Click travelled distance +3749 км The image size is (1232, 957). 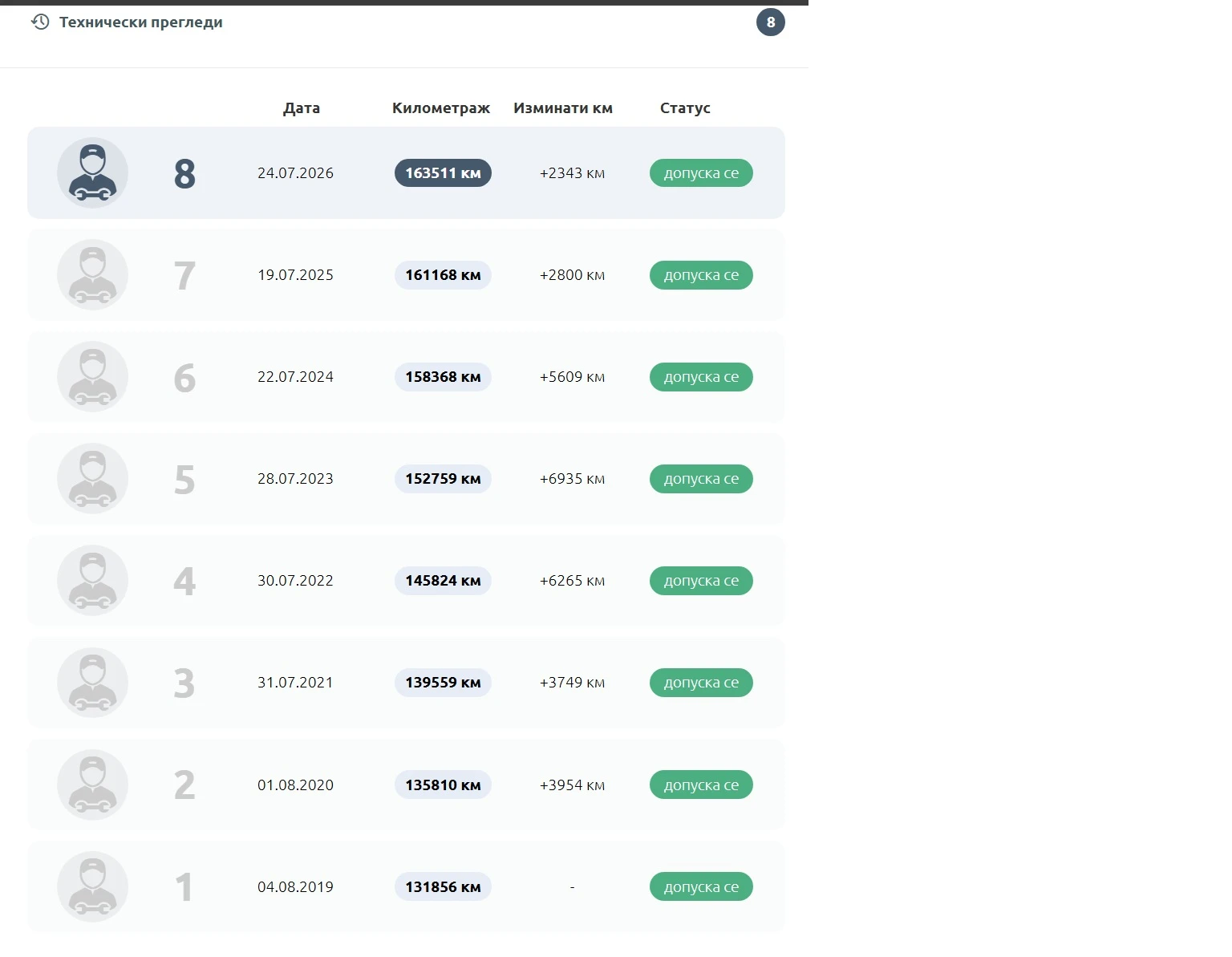[x=572, y=682]
